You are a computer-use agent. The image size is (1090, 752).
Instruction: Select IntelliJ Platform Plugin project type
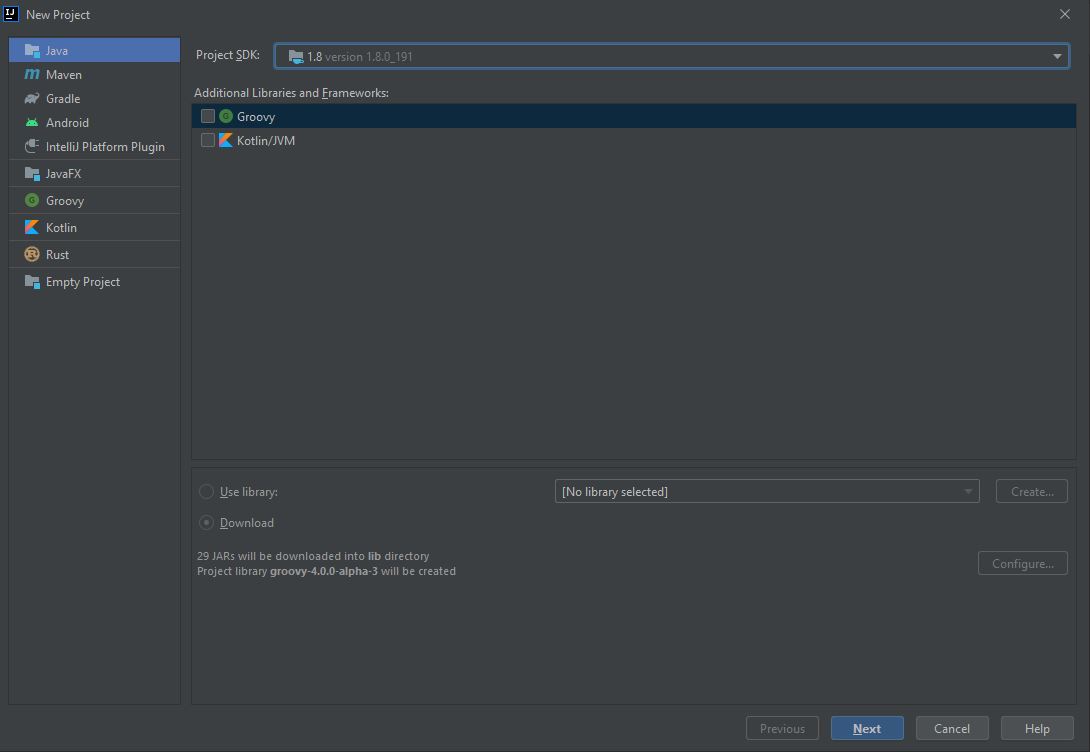pyautogui.click(x=95, y=147)
